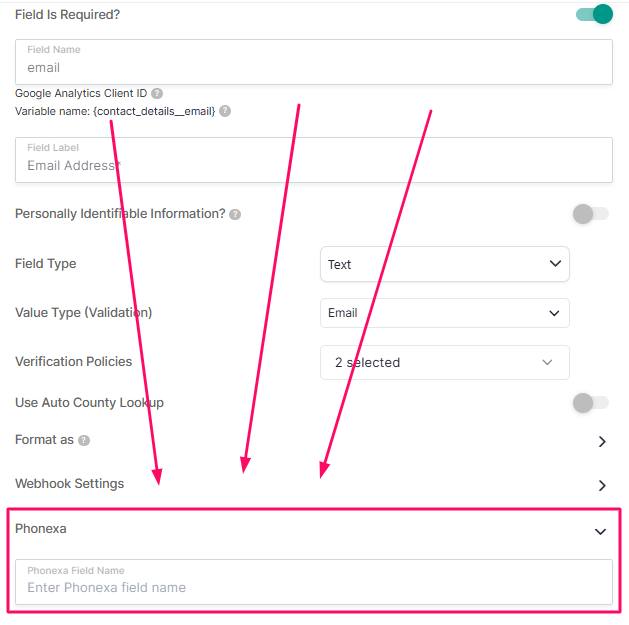Click question mark icon beside Format as

point(84,440)
